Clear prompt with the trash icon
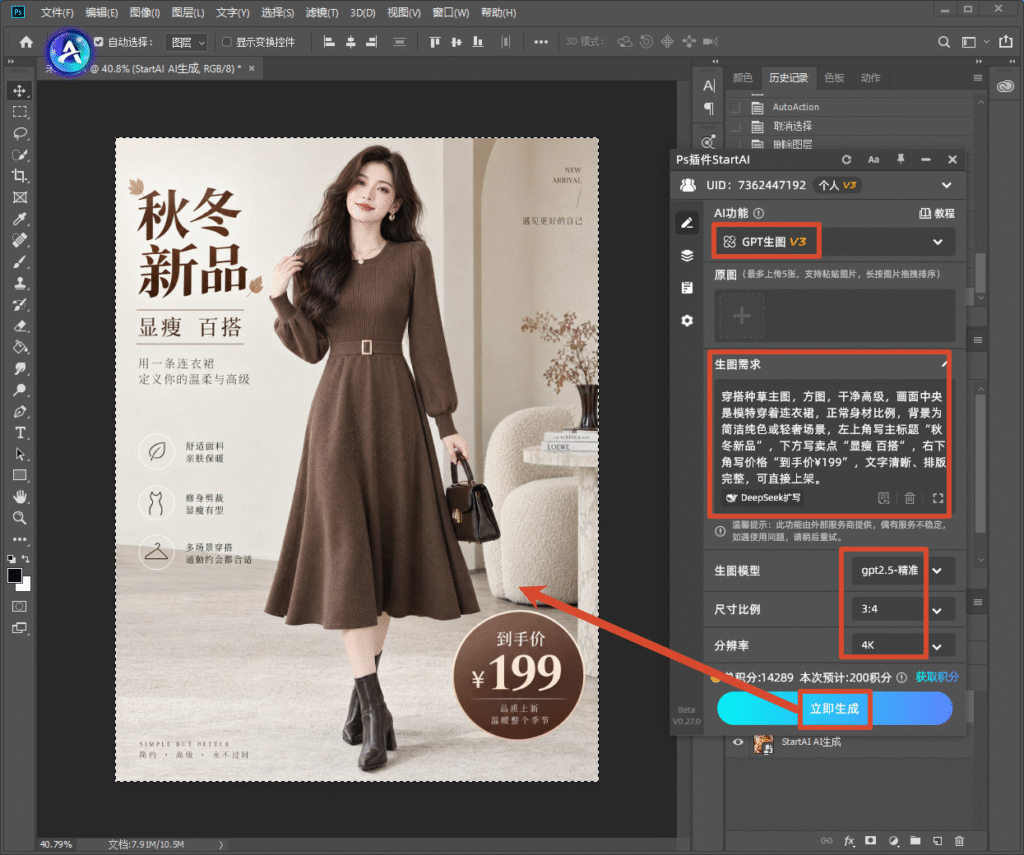 point(910,498)
